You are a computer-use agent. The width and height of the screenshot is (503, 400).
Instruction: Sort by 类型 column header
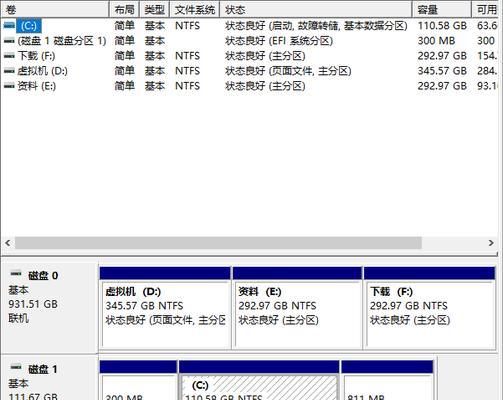pos(155,9)
